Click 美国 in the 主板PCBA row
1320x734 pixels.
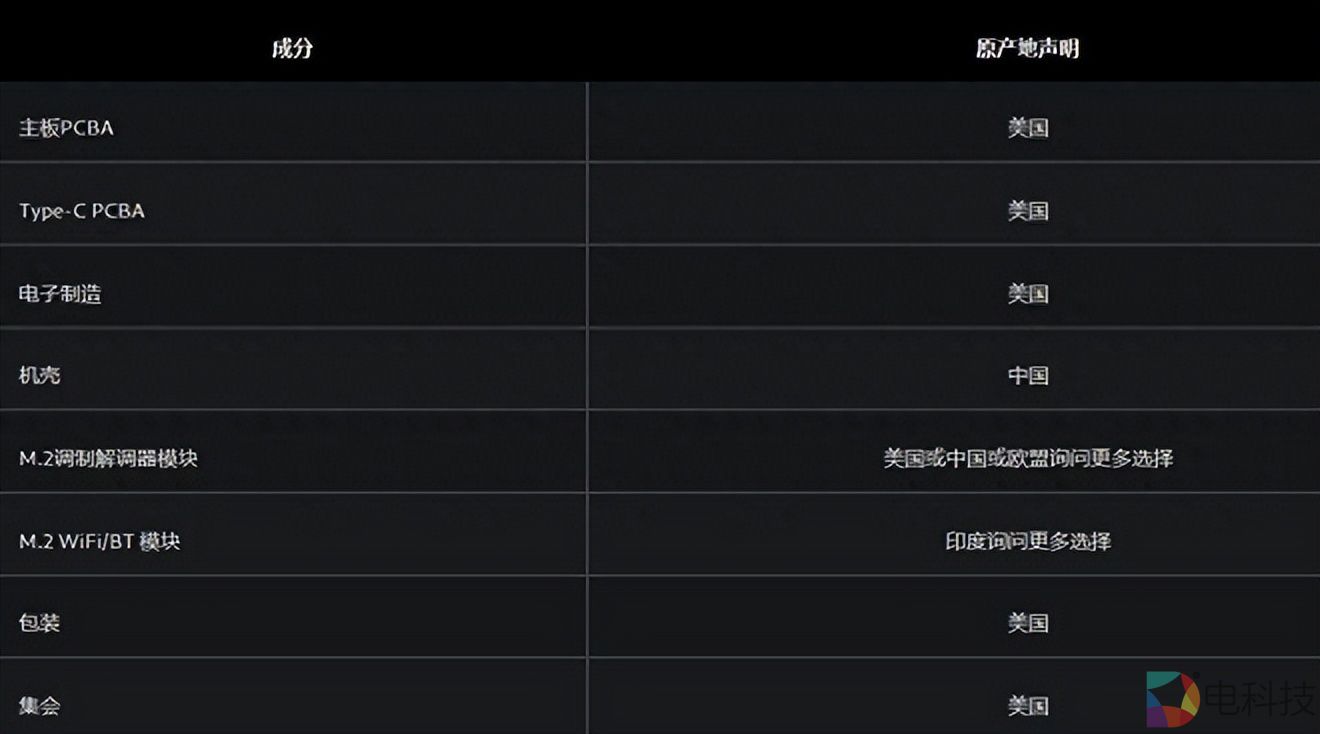(x=1027, y=128)
